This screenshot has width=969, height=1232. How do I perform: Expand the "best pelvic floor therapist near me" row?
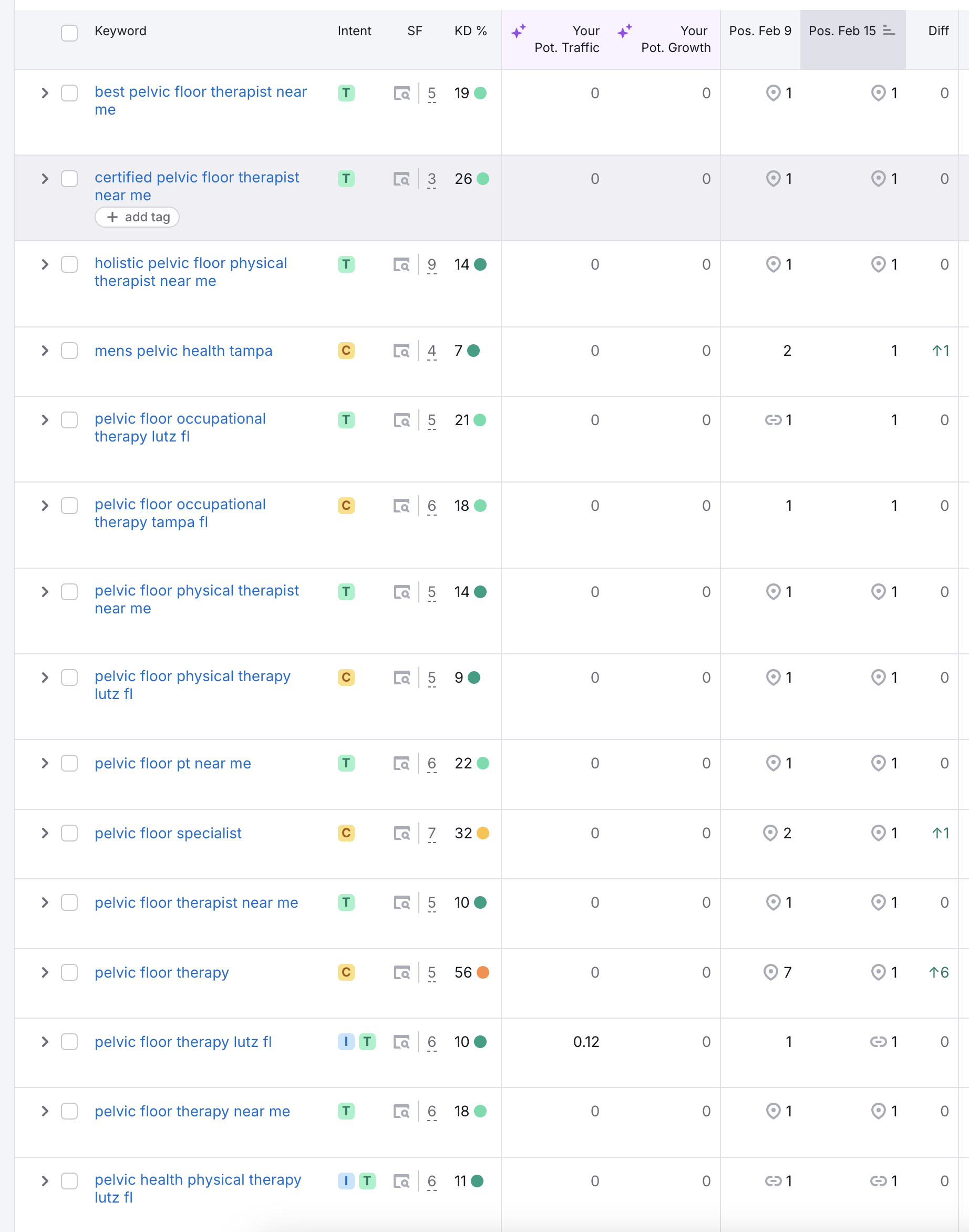(x=44, y=94)
